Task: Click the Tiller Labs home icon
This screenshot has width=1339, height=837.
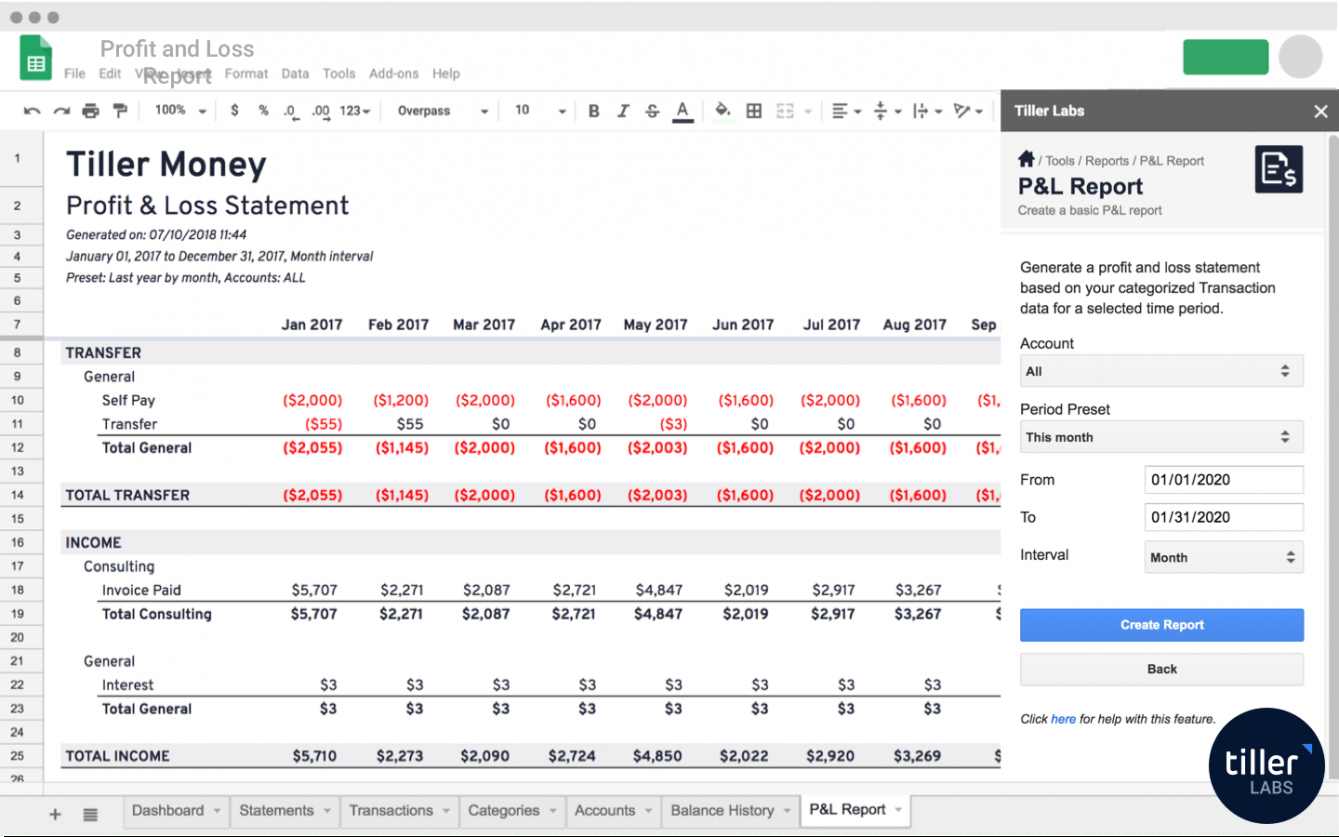Action: point(1026,159)
